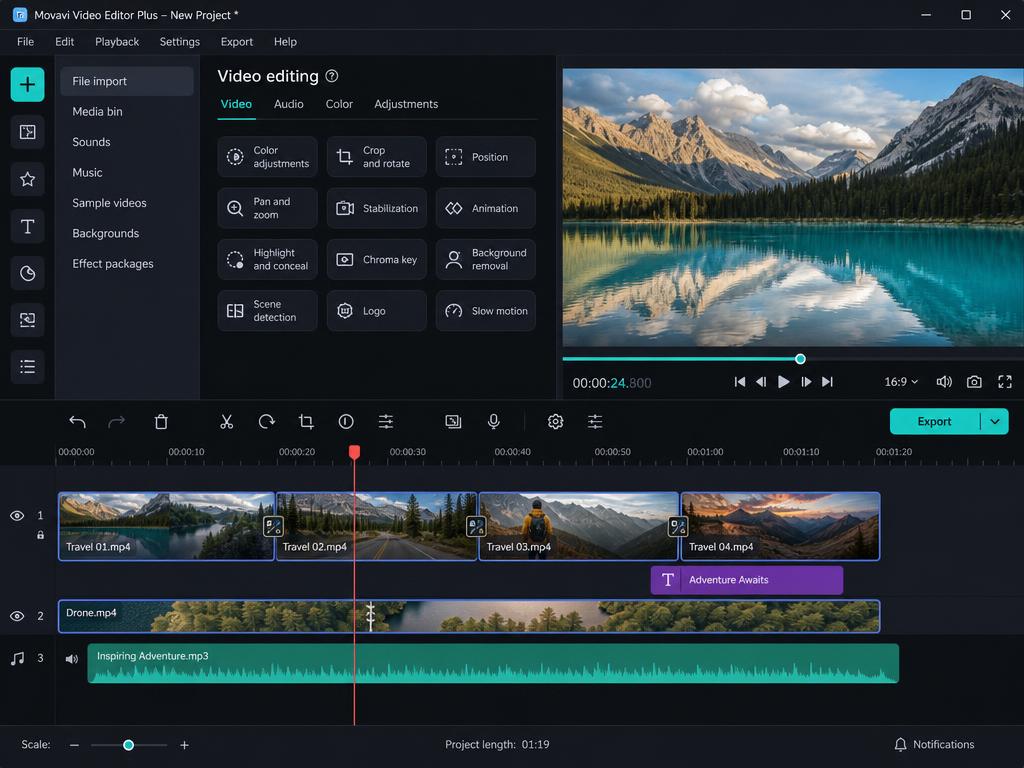Open the Pan and zoom tool

(268, 208)
